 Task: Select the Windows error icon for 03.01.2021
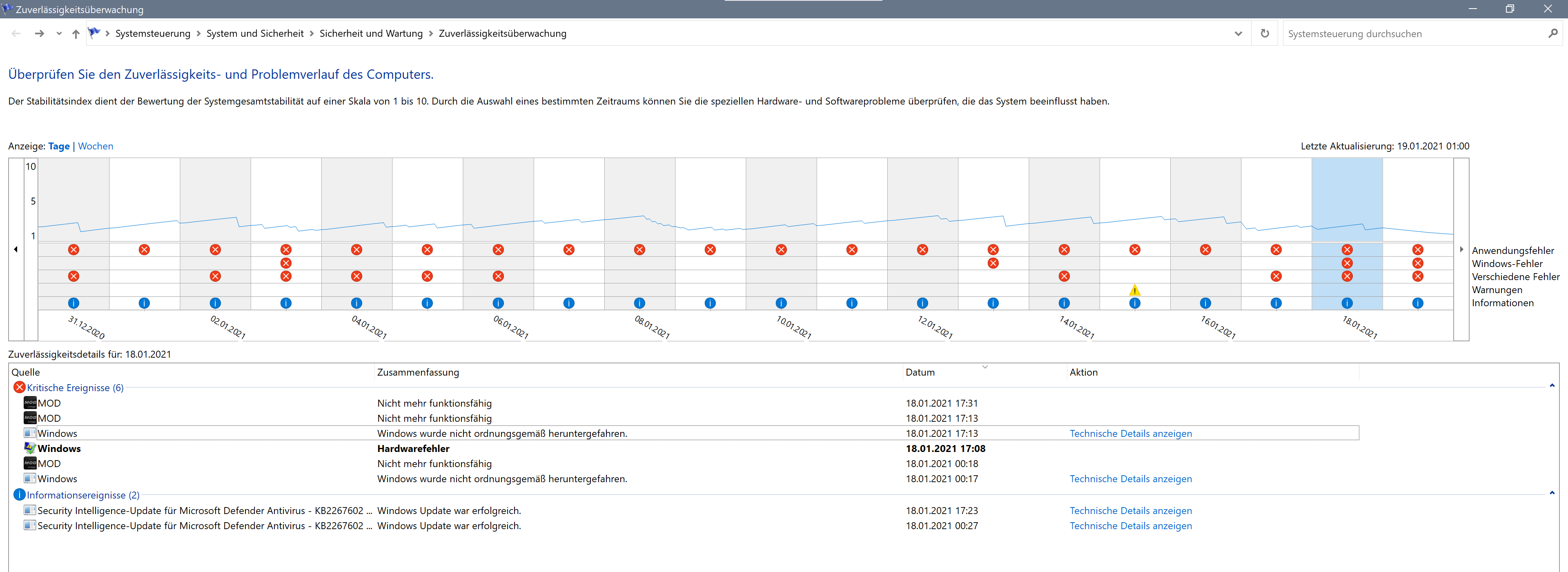[286, 263]
